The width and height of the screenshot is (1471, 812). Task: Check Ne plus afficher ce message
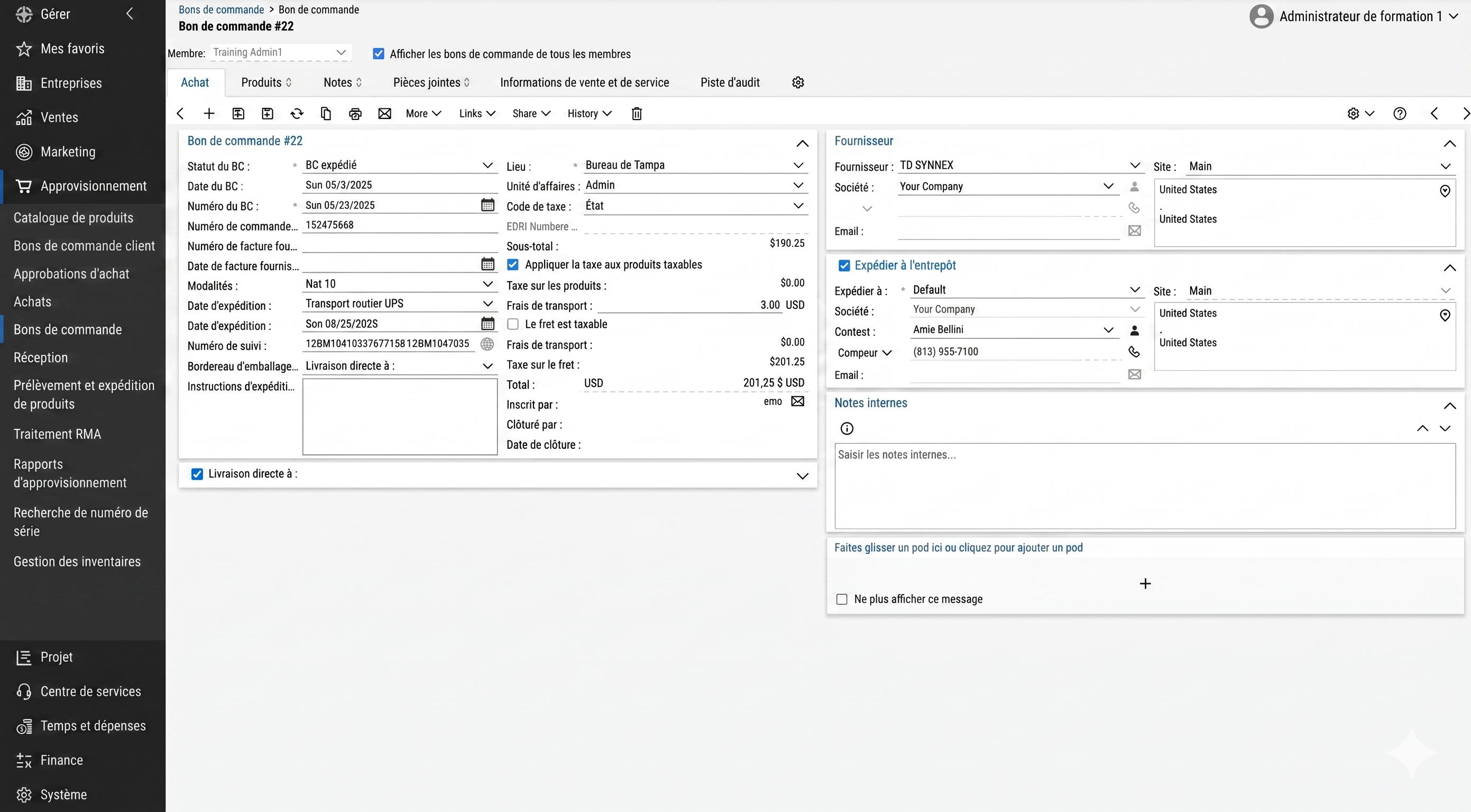[x=842, y=599]
